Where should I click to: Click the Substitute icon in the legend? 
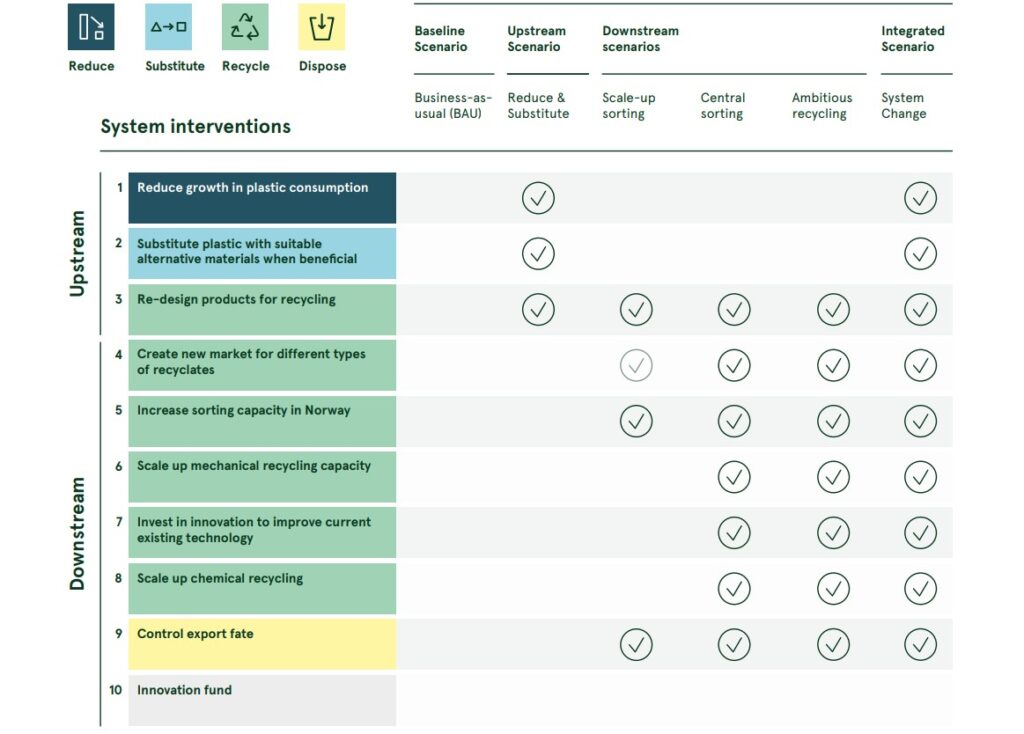tap(168, 27)
